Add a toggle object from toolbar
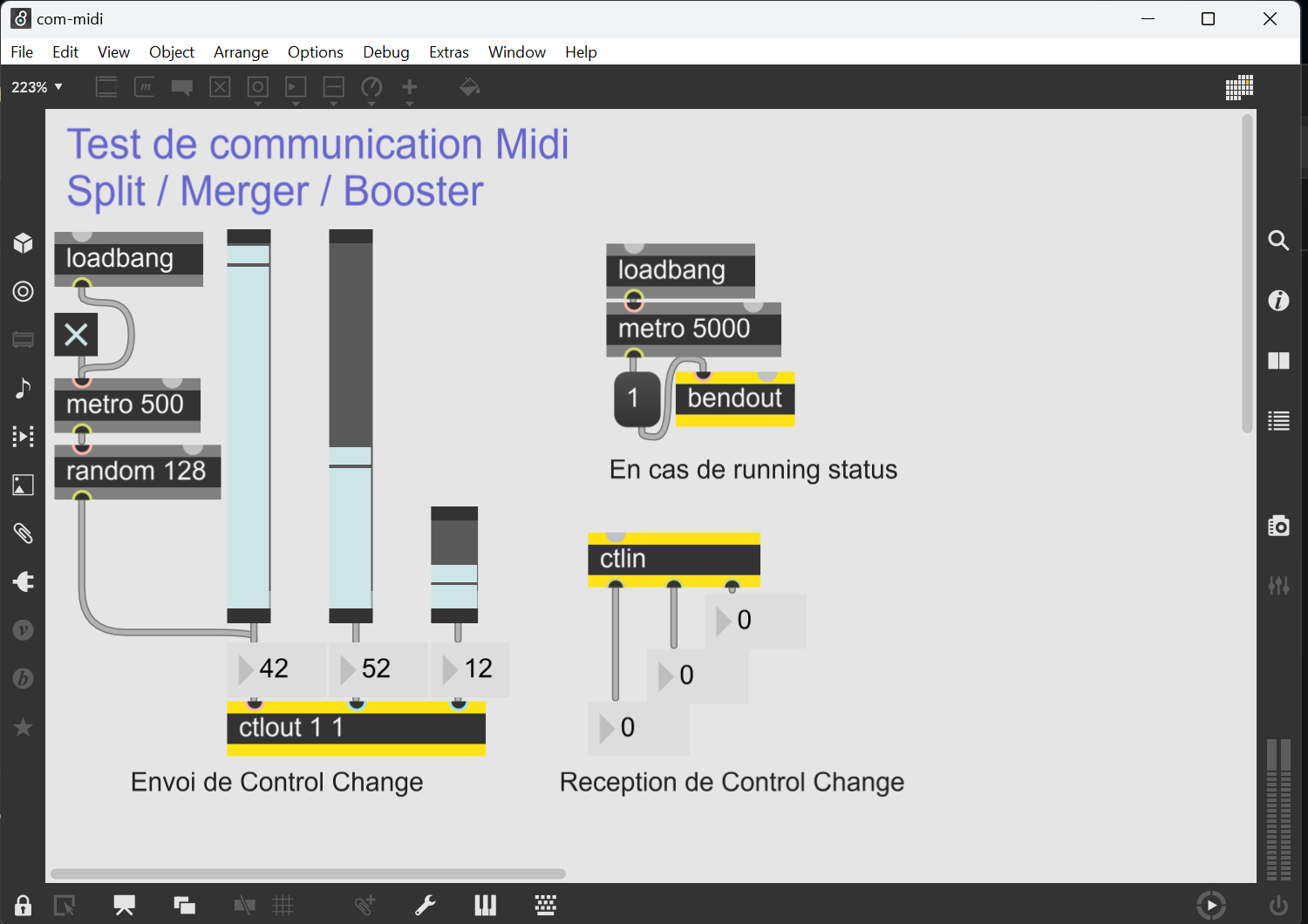This screenshot has width=1308, height=924. [220, 87]
